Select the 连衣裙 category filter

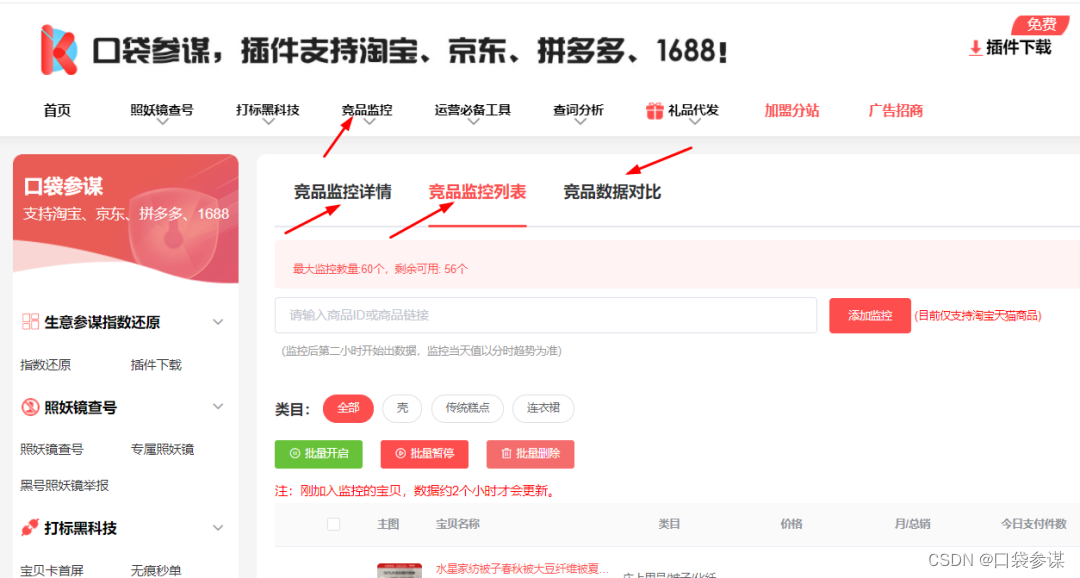(x=543, y=408)
